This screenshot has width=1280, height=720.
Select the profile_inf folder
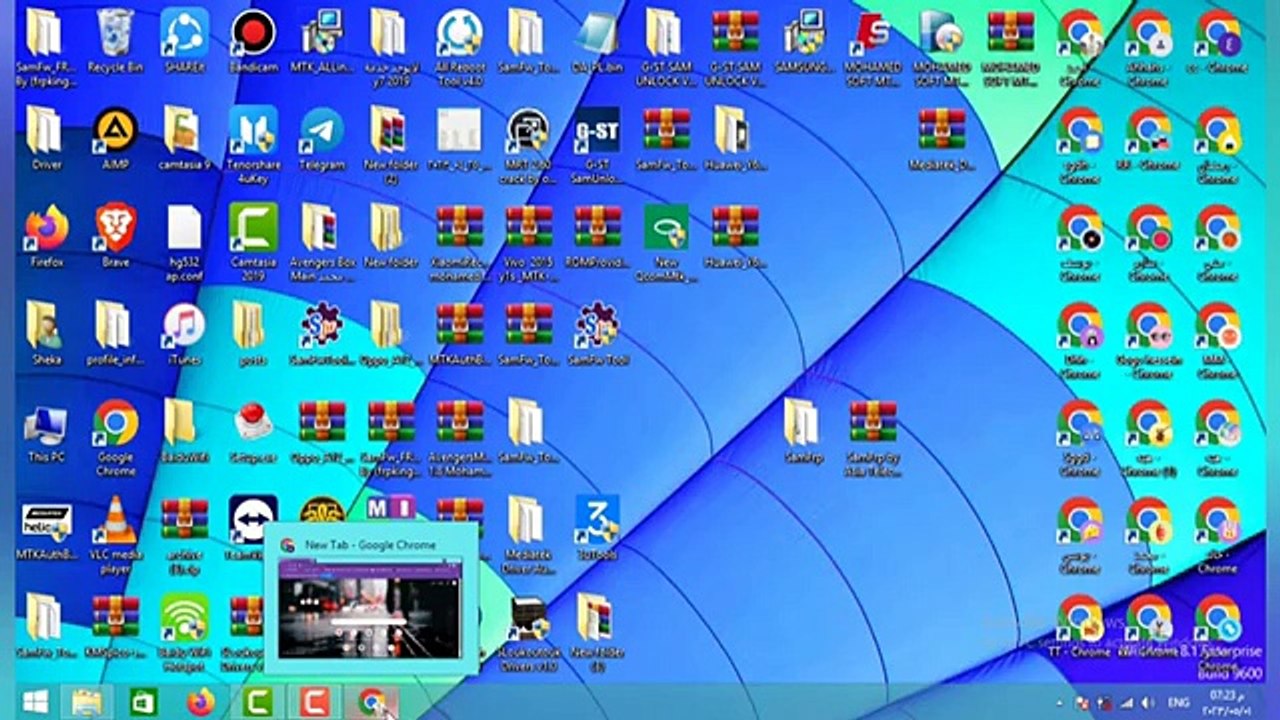pyautogui.click(x=116, y=333)
